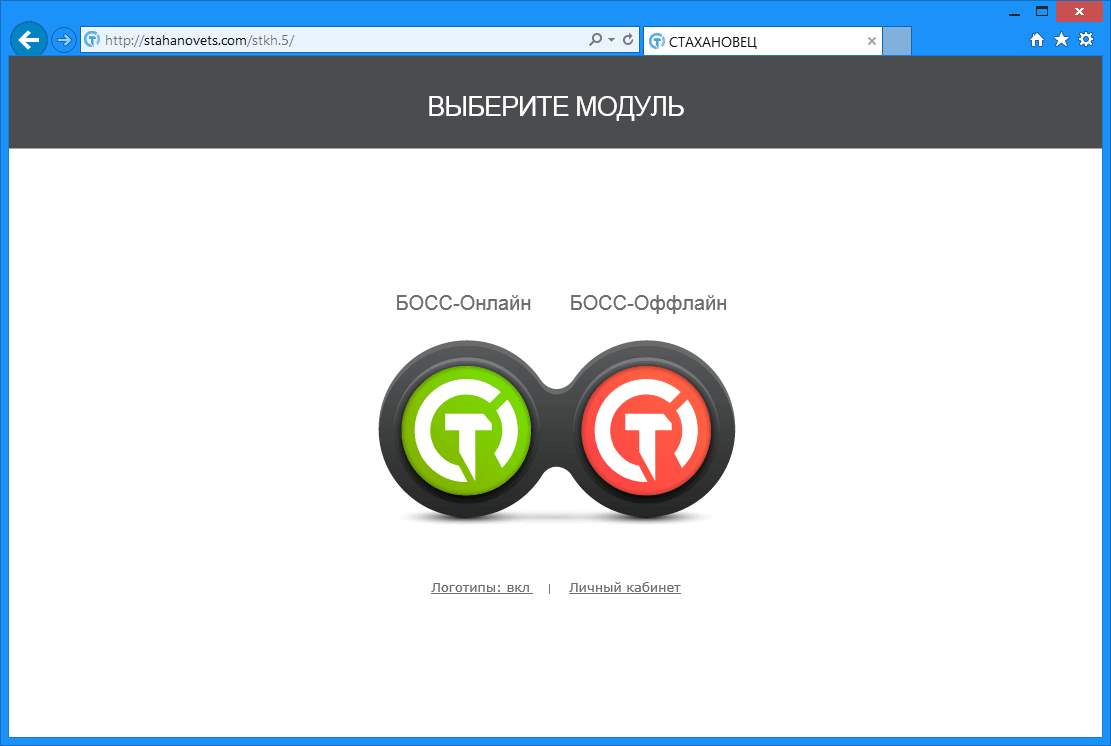Maximize the browser window
Viewport: 1111px width, 746px height.
pyautogui.click(x=1042, y=11)
